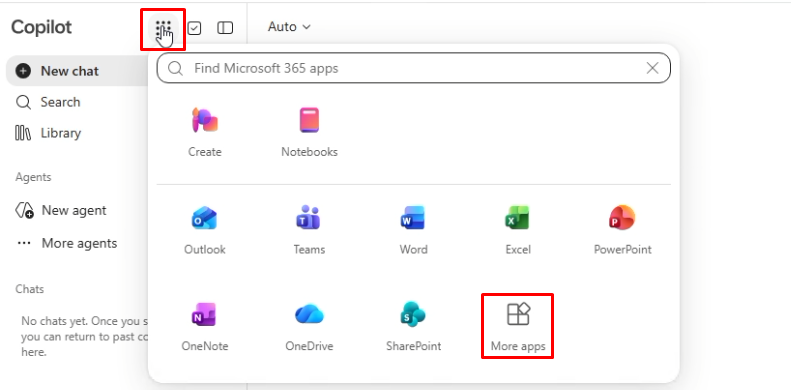The height and width of the screenshot is (390, 791).
Task: Click the 'No chats yet' message text
Action: pos(84,336)
